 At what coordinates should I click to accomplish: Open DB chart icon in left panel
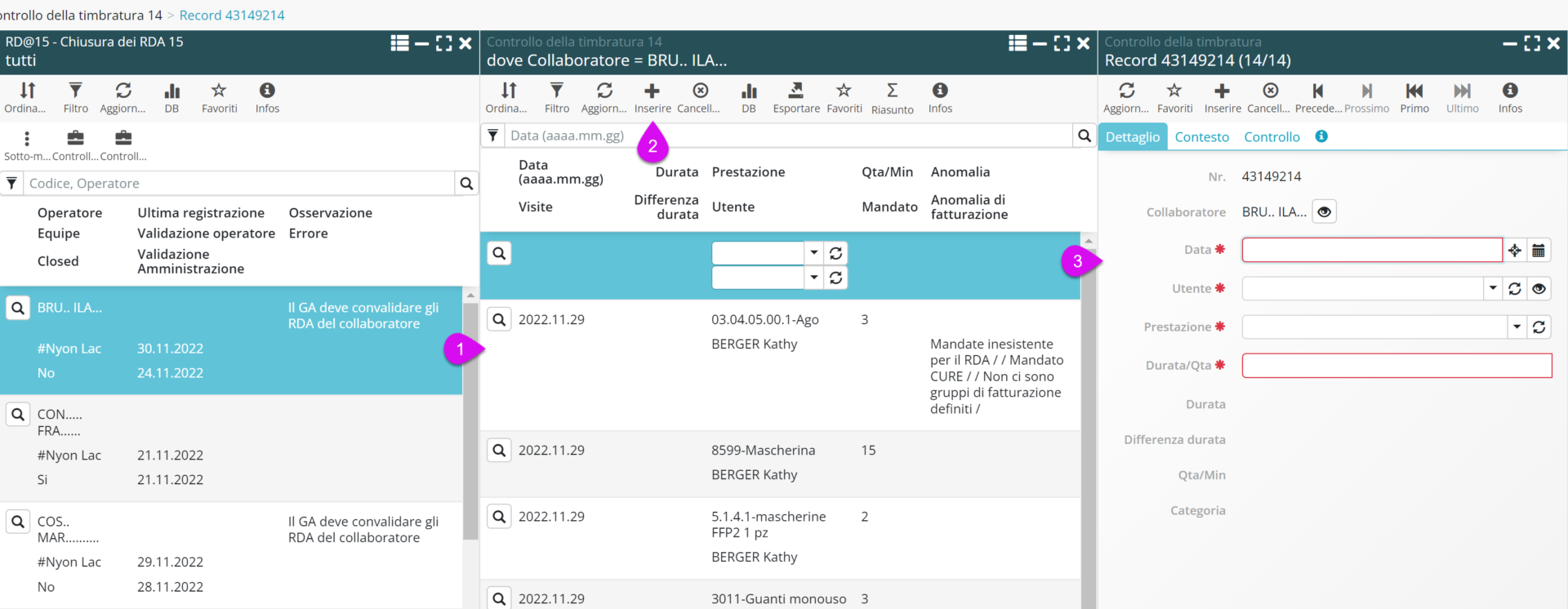pyautogui.click(x=171, y=91)
